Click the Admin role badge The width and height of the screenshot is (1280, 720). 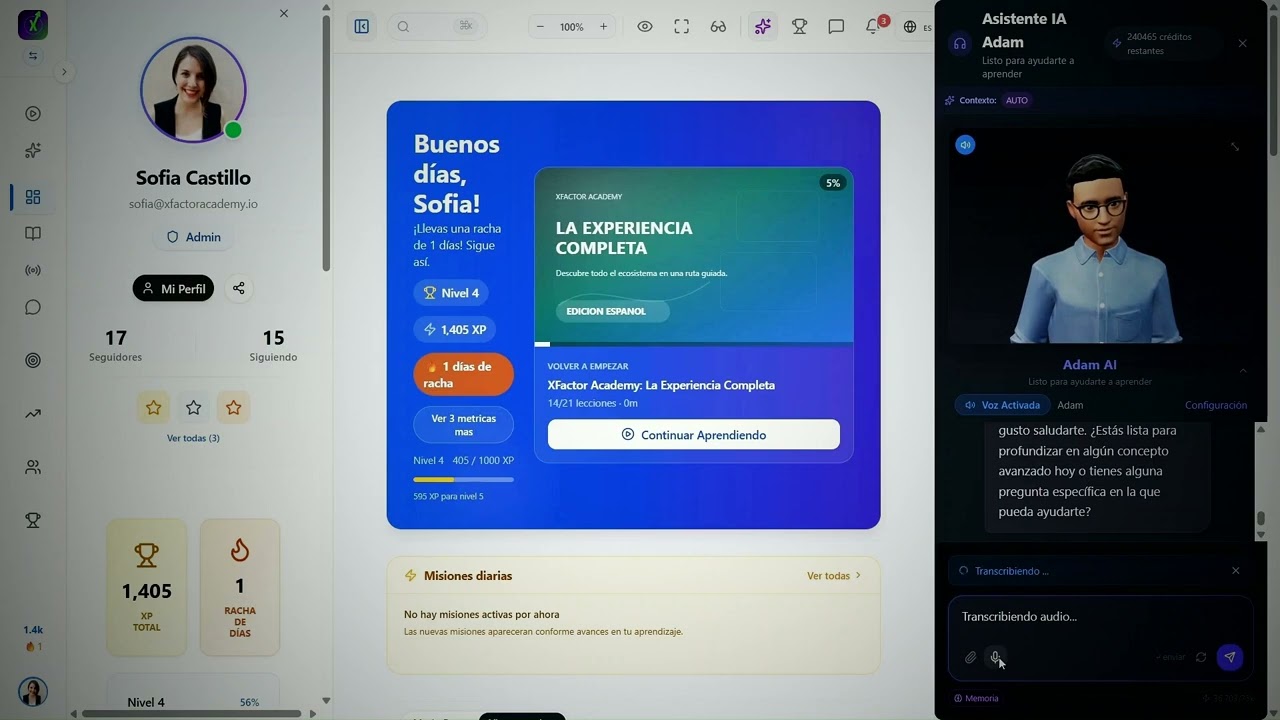193,237
